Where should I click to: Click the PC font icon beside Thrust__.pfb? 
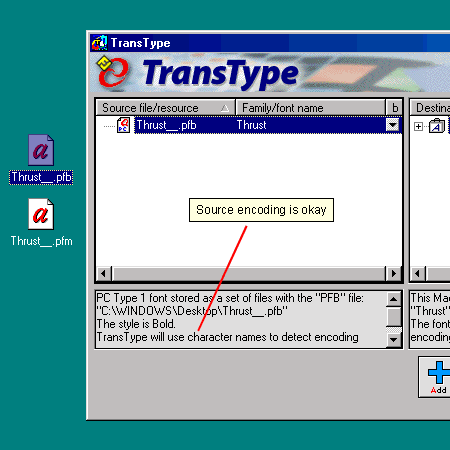(123, 125)
